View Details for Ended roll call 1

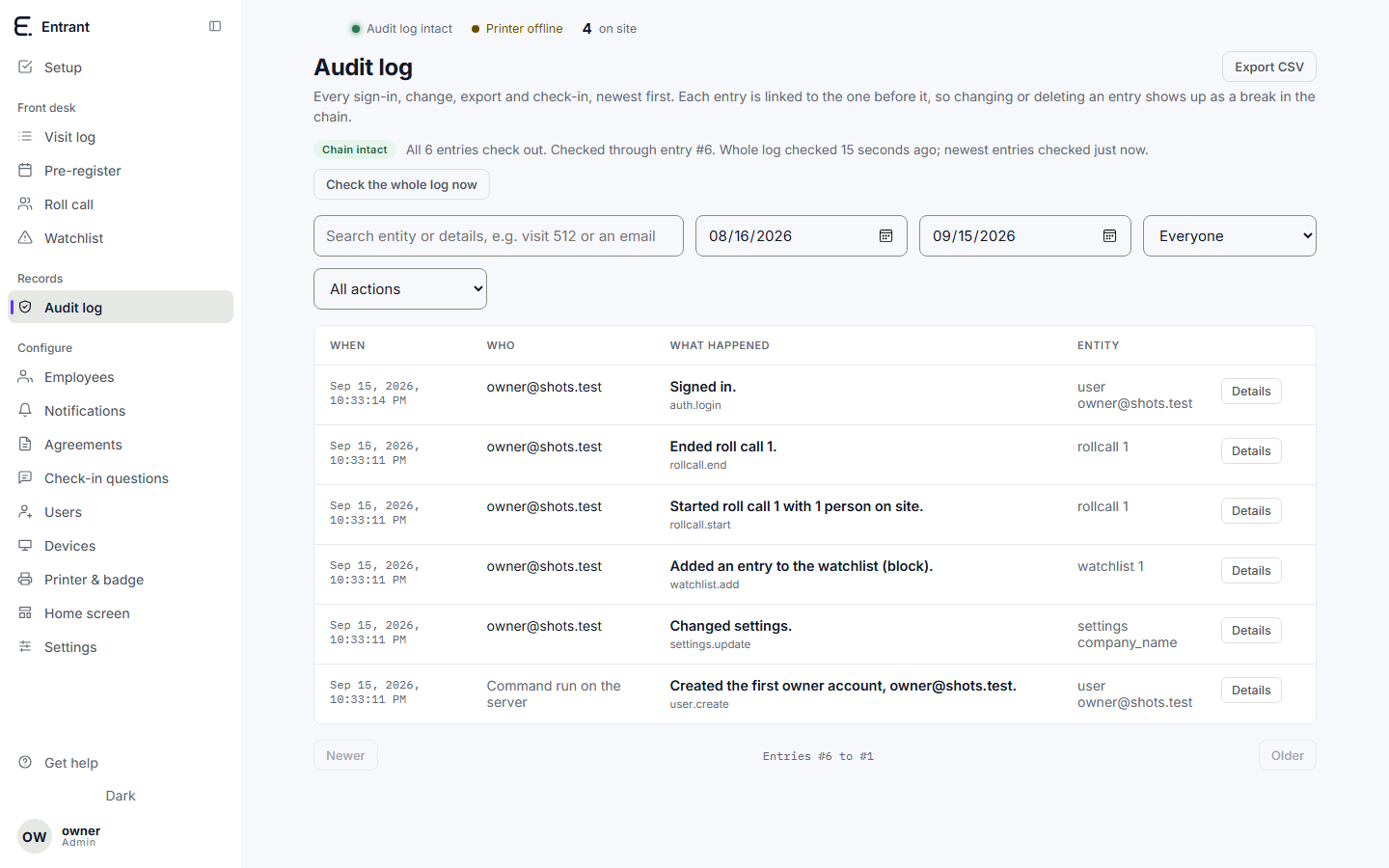tap(1251, 451)
